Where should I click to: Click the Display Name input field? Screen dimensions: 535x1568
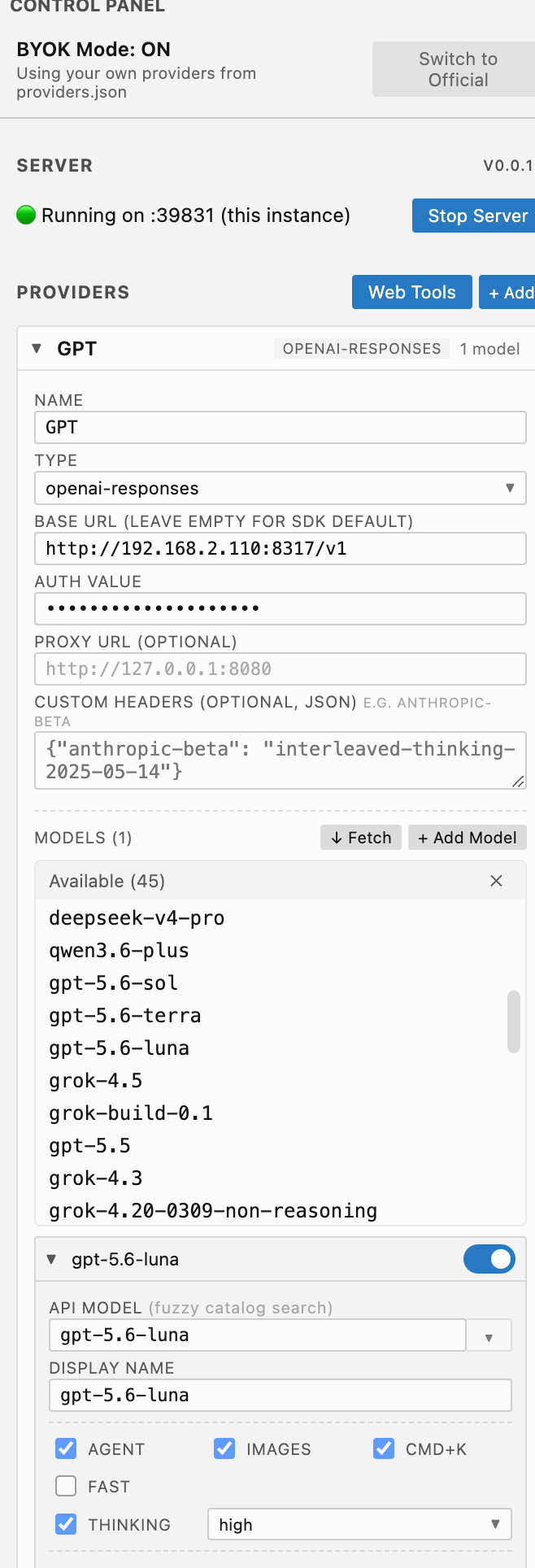(x=281, y=1396)
